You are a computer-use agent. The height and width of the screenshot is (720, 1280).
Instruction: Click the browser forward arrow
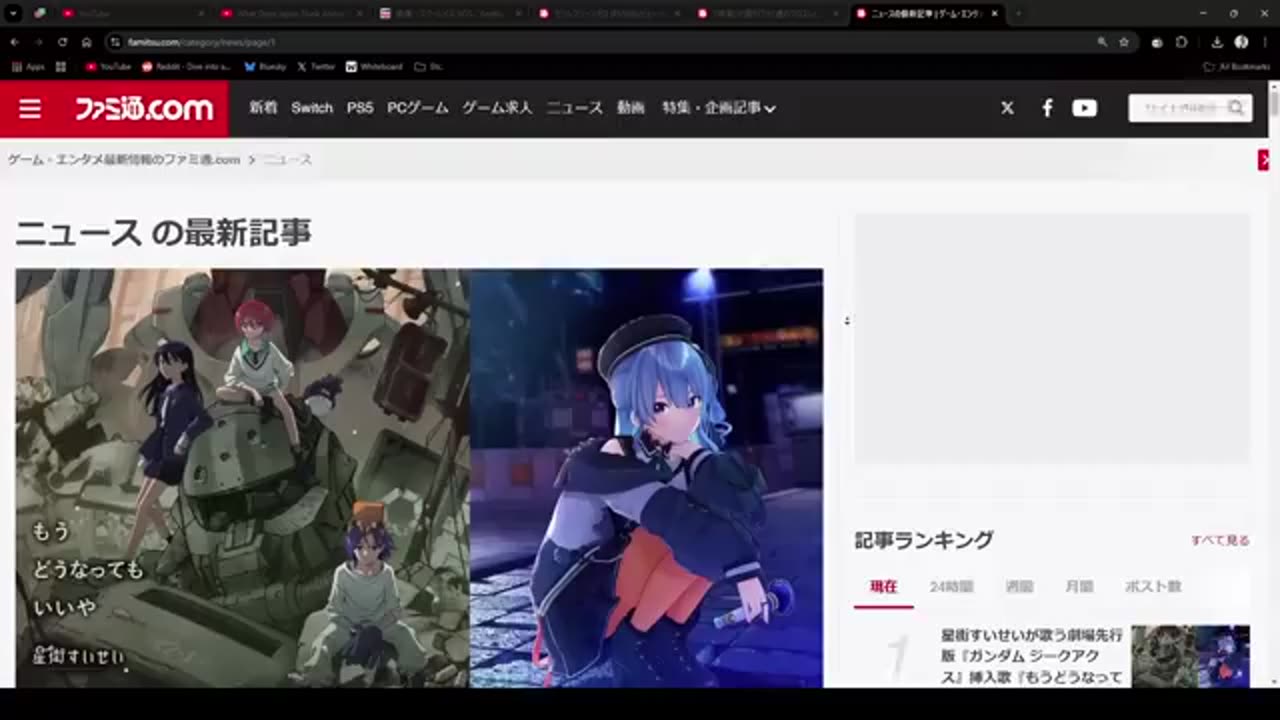pos(38,42)
